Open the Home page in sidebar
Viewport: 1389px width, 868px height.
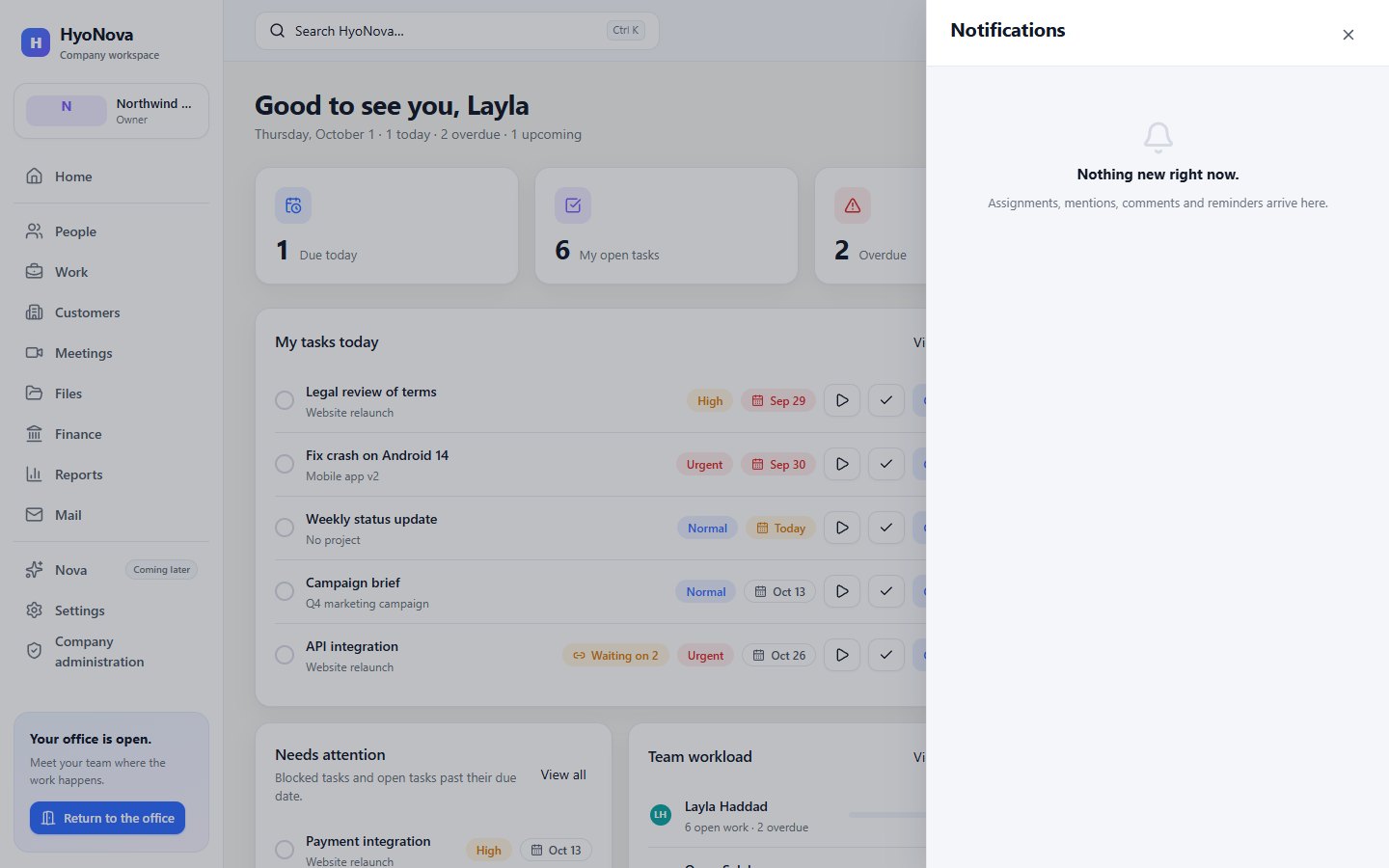(x=111, y=176)
